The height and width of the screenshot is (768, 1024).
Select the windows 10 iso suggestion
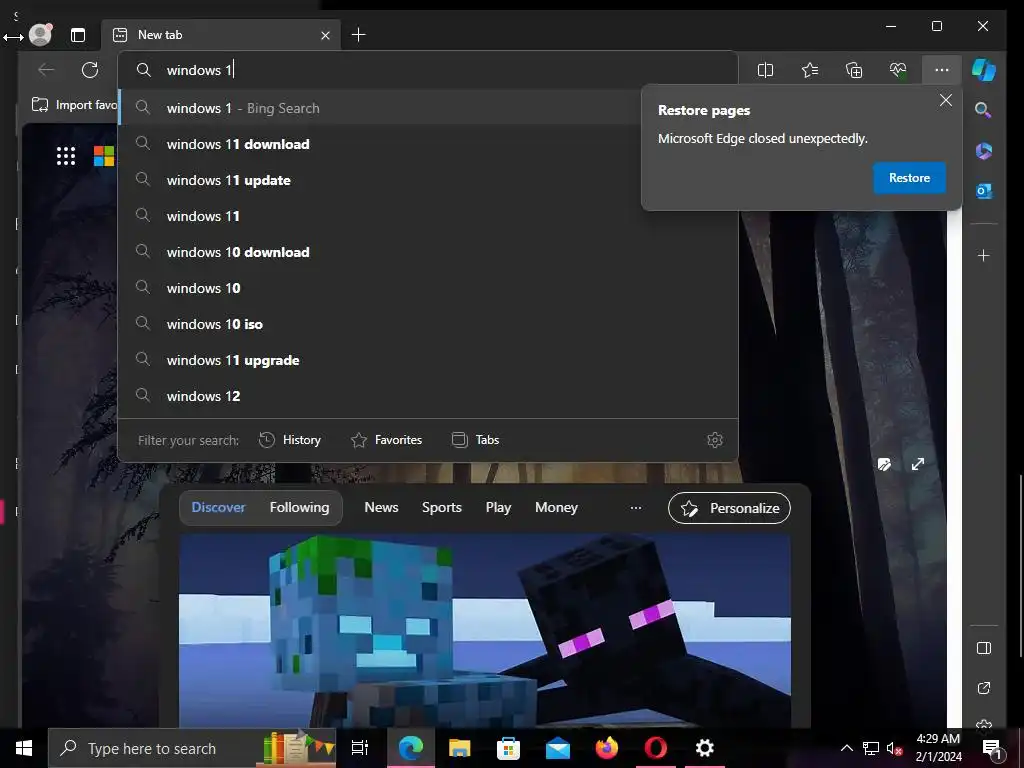428,324
